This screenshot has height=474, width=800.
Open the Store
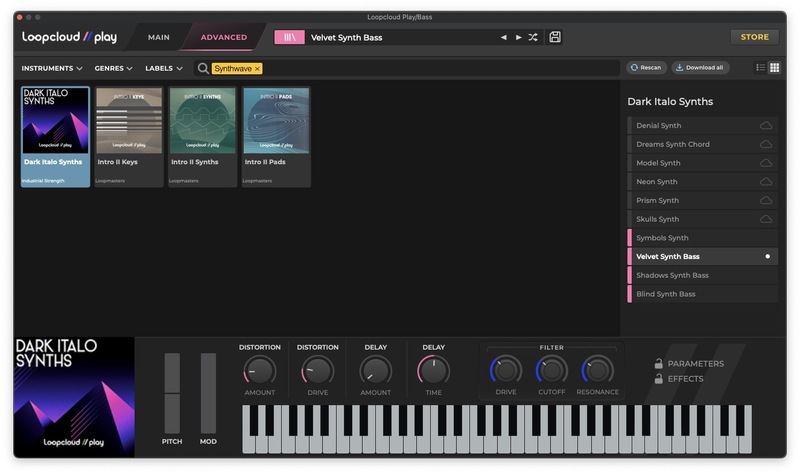[x=754, y=37]
